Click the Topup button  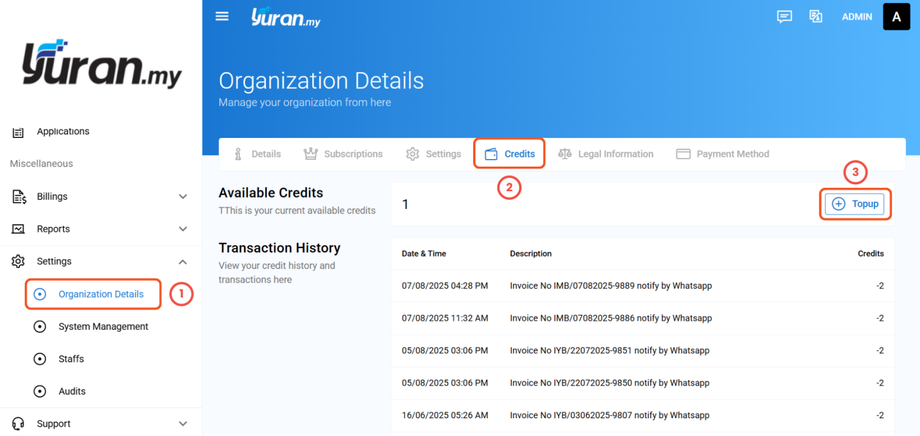855,204
